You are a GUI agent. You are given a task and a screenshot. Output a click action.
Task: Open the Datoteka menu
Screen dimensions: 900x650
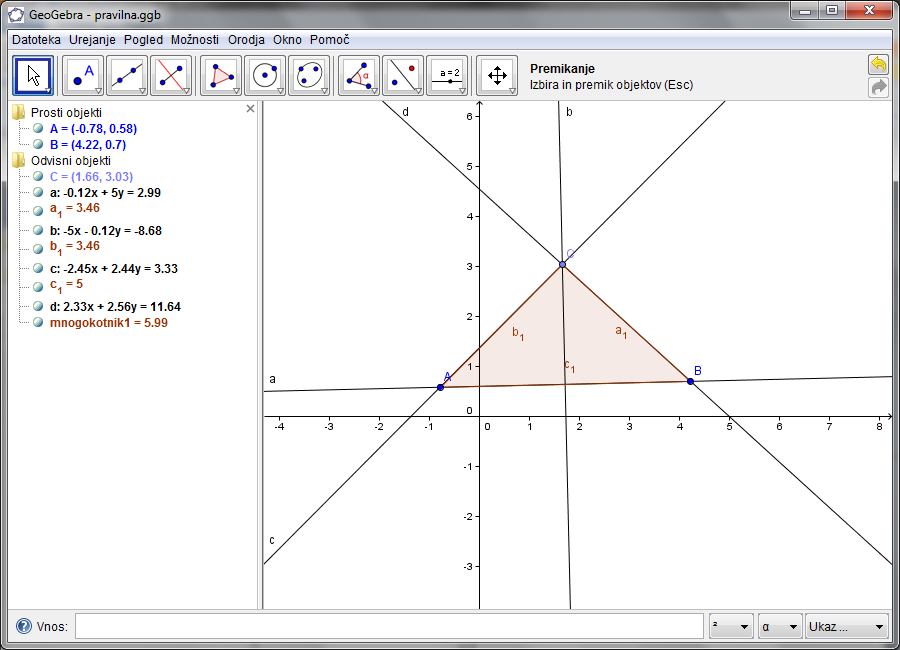(36, 40)
